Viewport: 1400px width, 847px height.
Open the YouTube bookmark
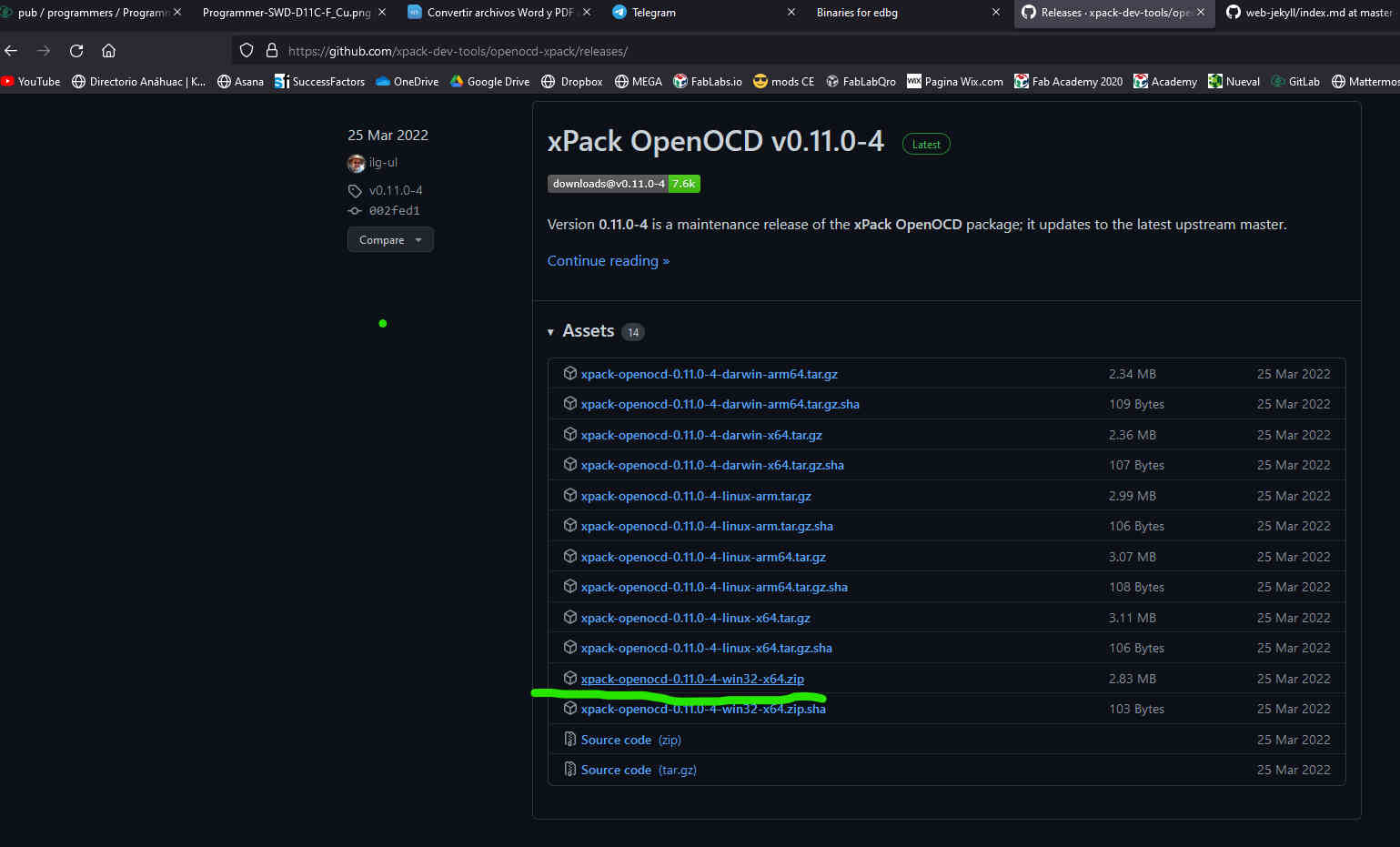[x=31, y=82]
